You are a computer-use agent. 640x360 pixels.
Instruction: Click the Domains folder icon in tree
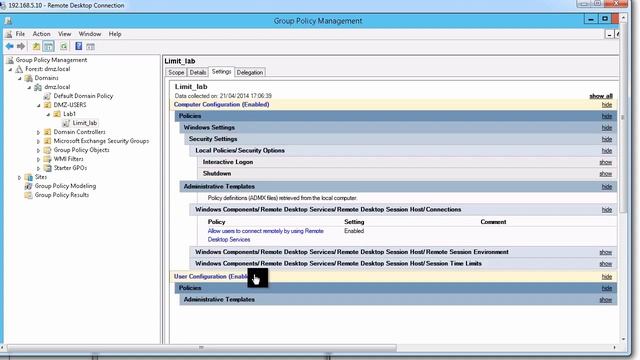point(29,78)
